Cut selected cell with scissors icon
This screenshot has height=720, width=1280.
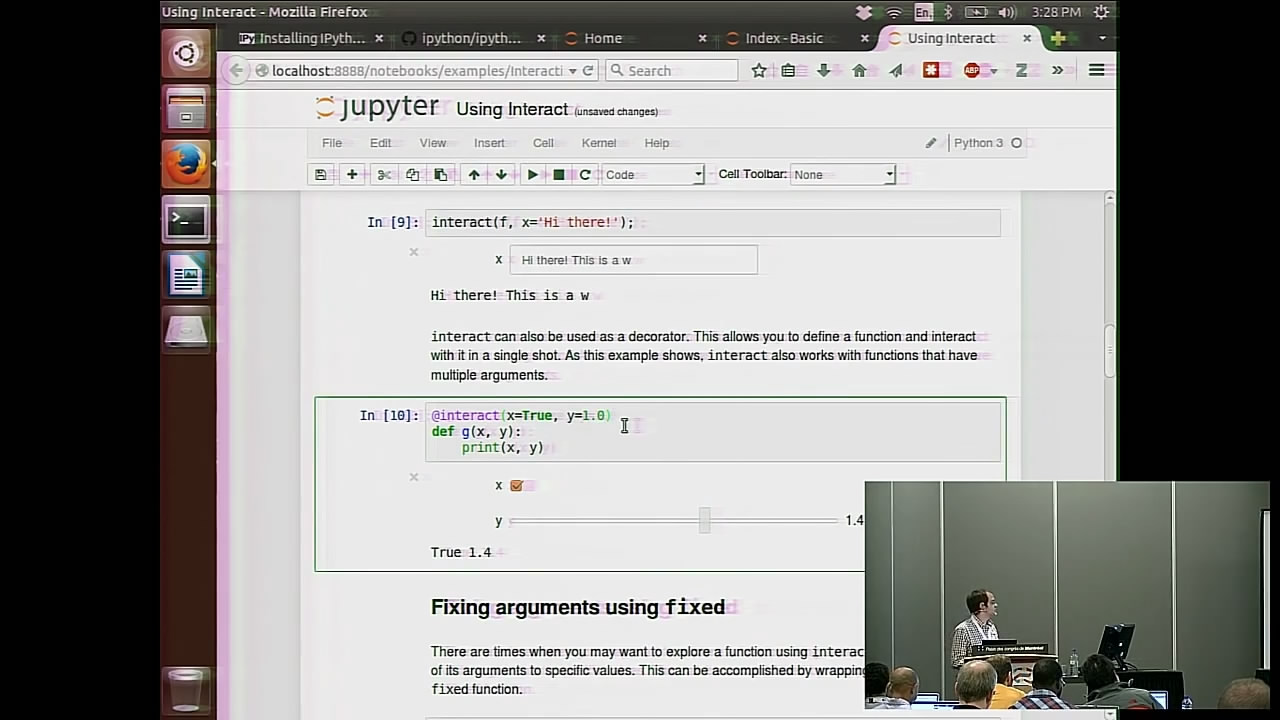pos(384,175)
